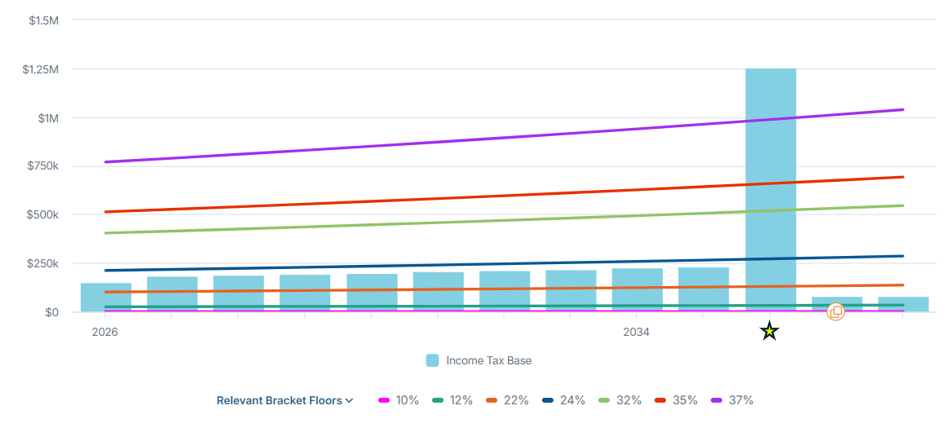Click the red 35% bracket line
Viewport: 948px width, 434px height.
504,194
